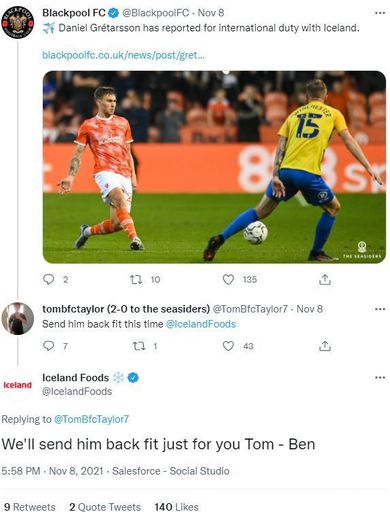
Task: View the 2 Quote Tweets
Action: pyautogui.click(x=105, y=507)
